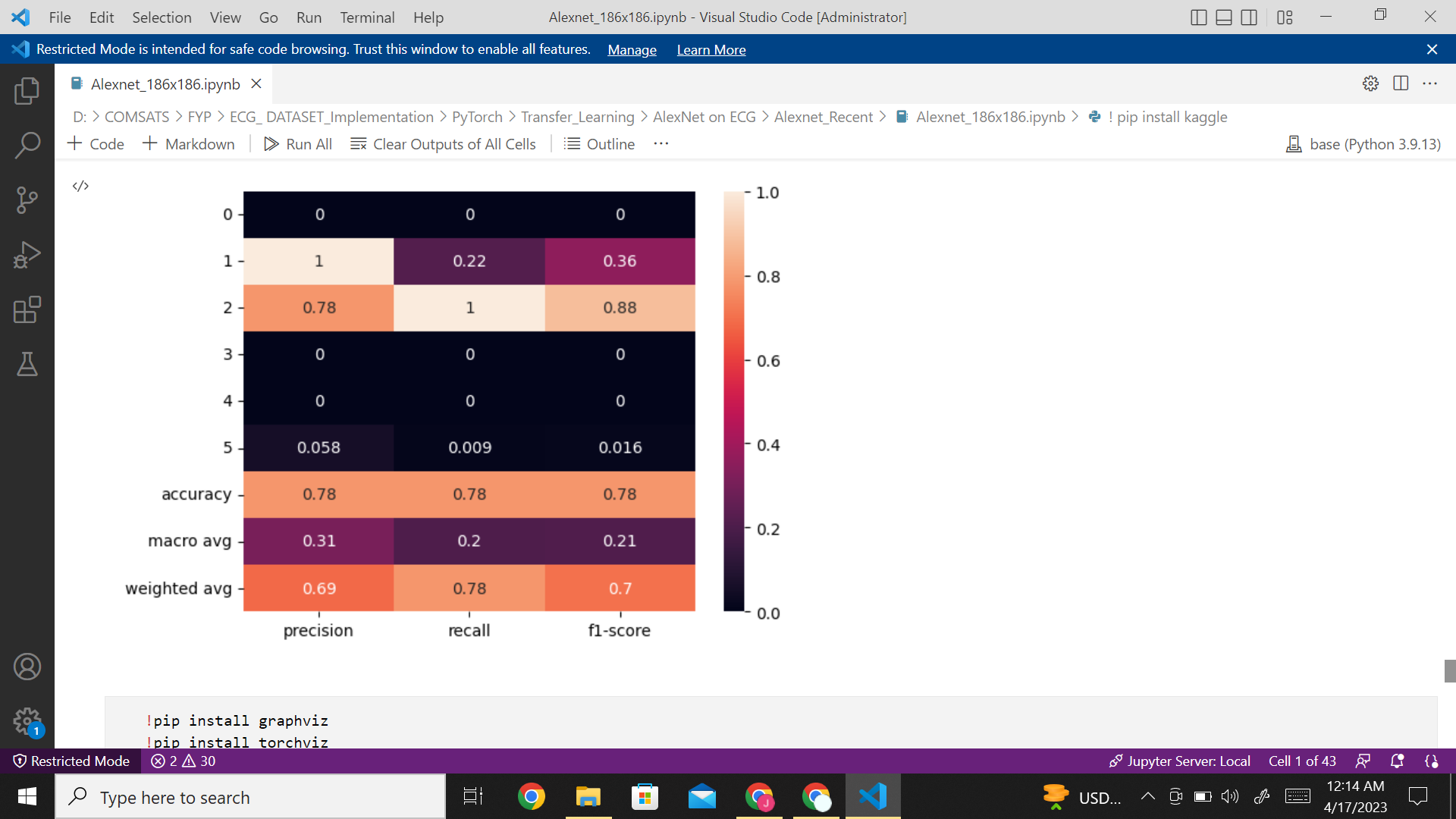Open the Terminal menu
This screenshot has height=819, width=1456.
[367, 17]
